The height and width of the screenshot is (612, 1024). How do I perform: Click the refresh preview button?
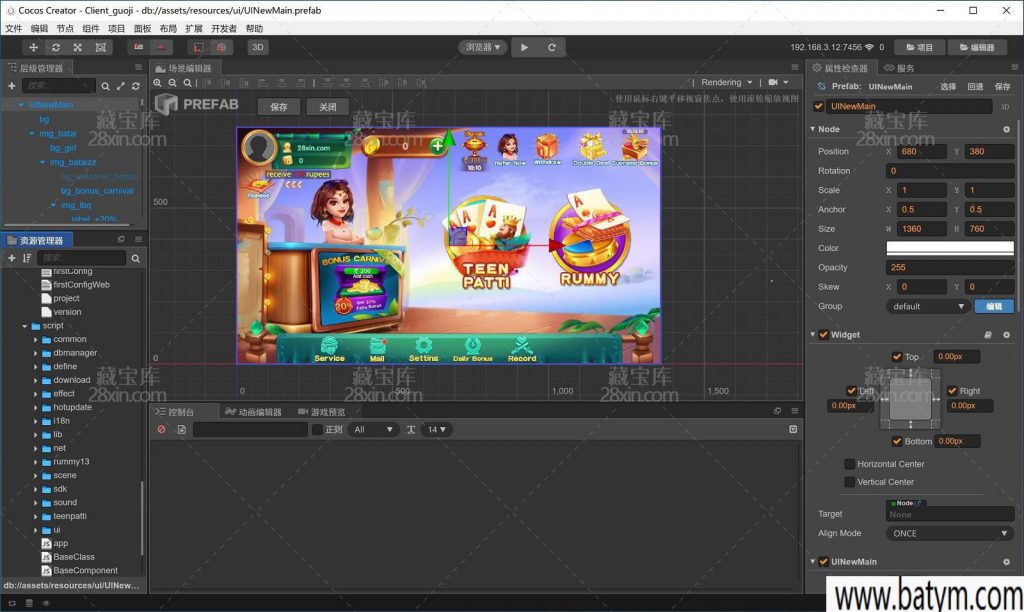(x=552, y=47)
